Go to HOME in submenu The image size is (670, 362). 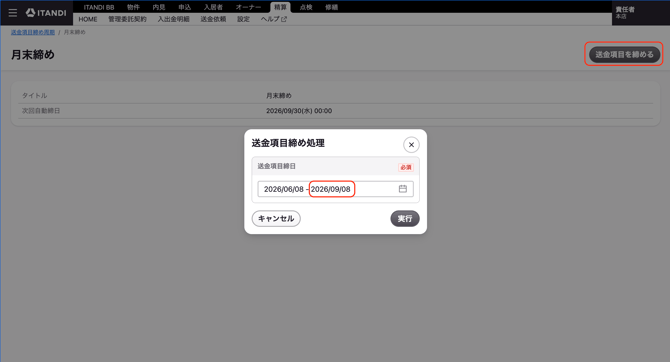88,19
